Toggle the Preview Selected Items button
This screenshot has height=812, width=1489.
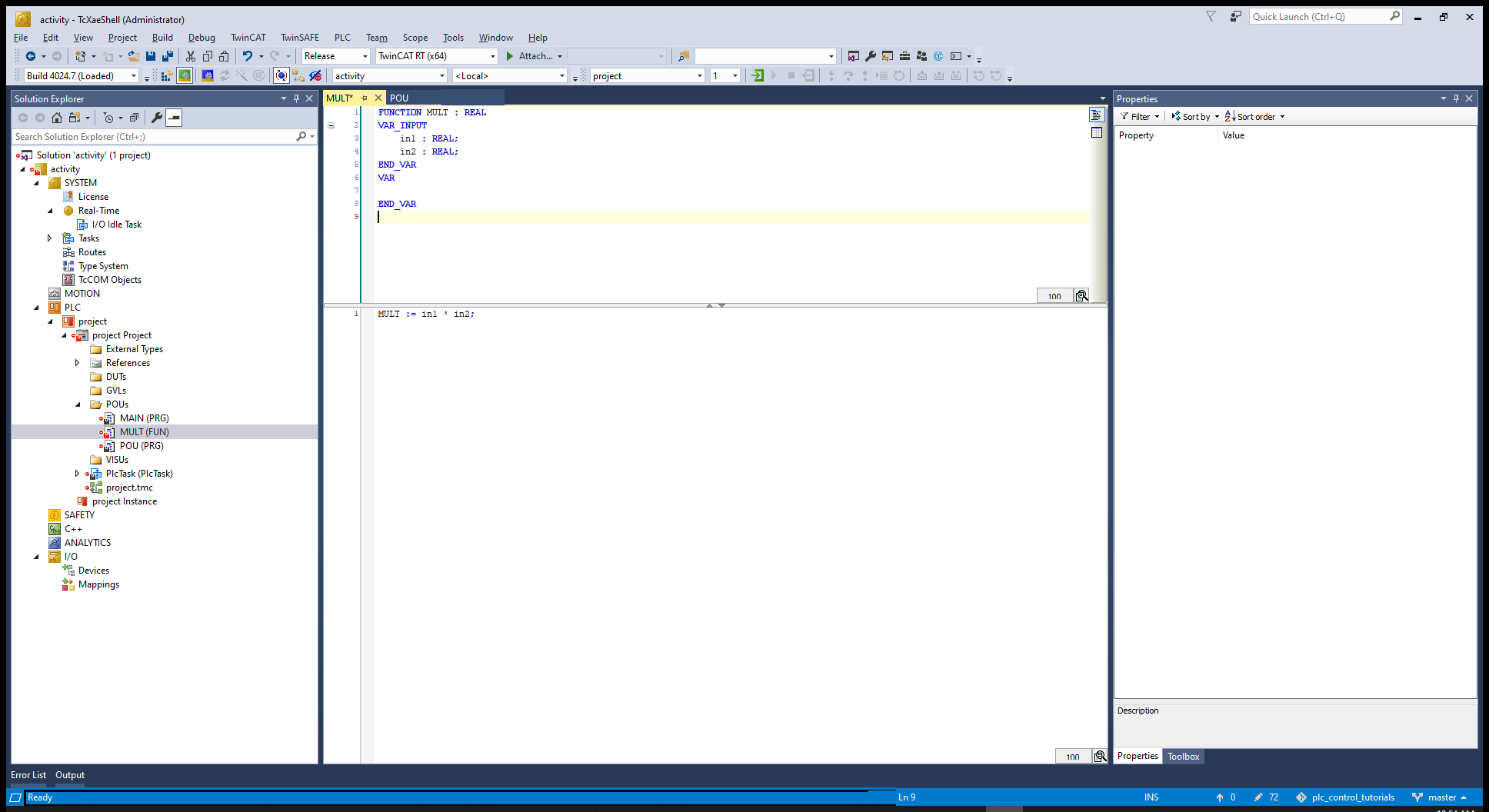[x=175, y=118]
